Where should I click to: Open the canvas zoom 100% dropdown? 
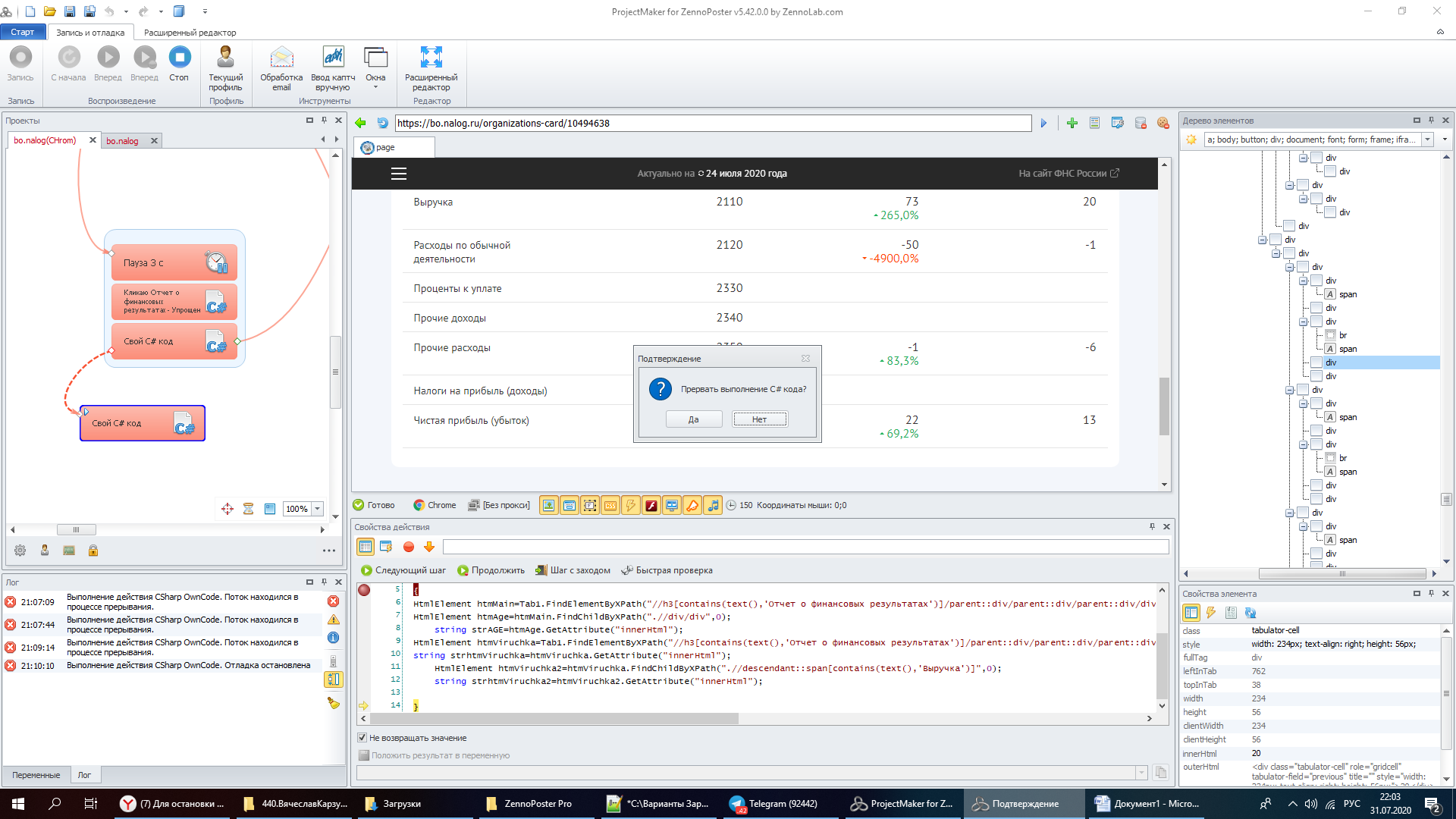click(x=318, y=509)
